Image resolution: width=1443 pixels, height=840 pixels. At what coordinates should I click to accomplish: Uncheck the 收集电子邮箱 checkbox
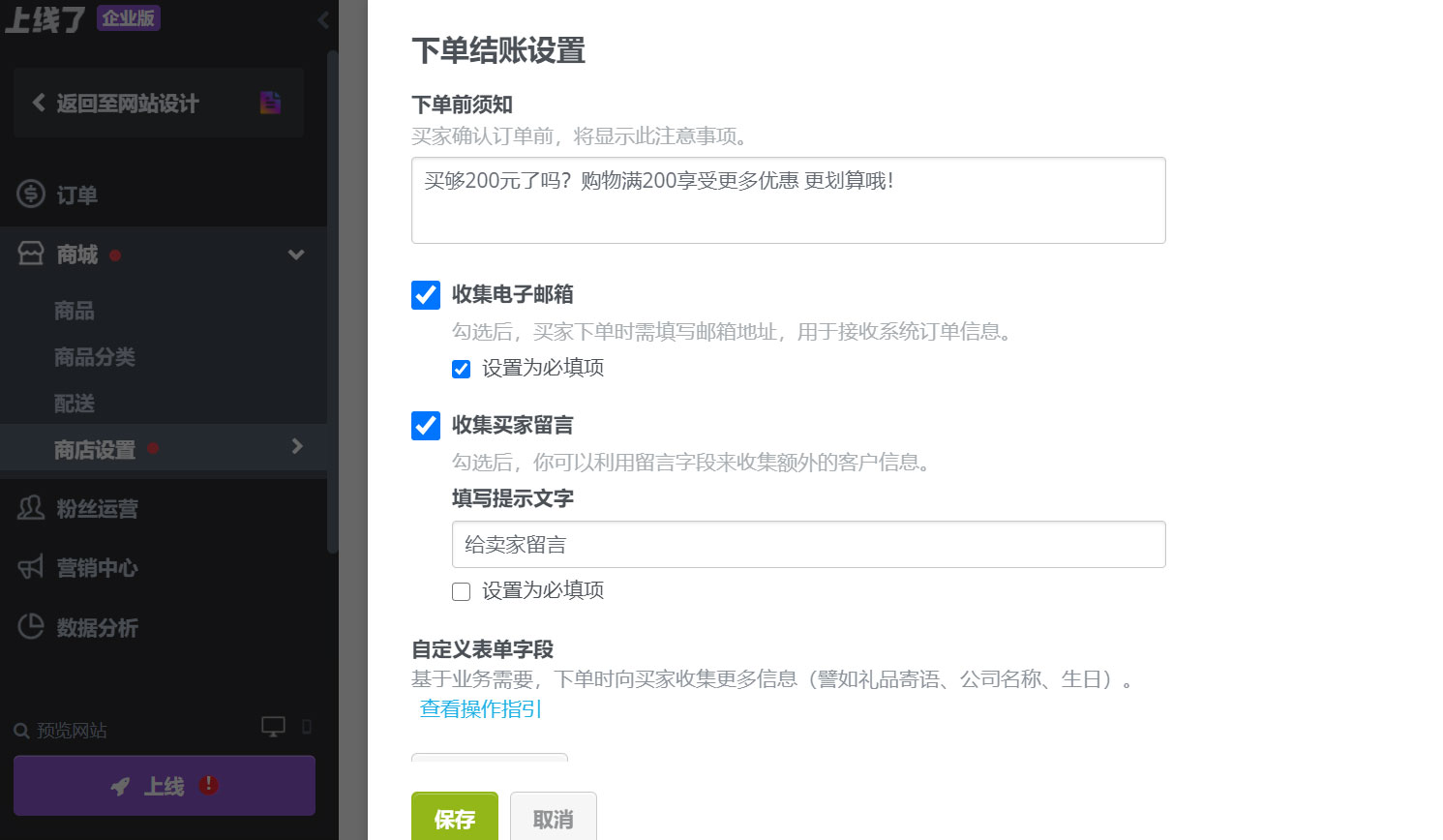click(425, 294)
